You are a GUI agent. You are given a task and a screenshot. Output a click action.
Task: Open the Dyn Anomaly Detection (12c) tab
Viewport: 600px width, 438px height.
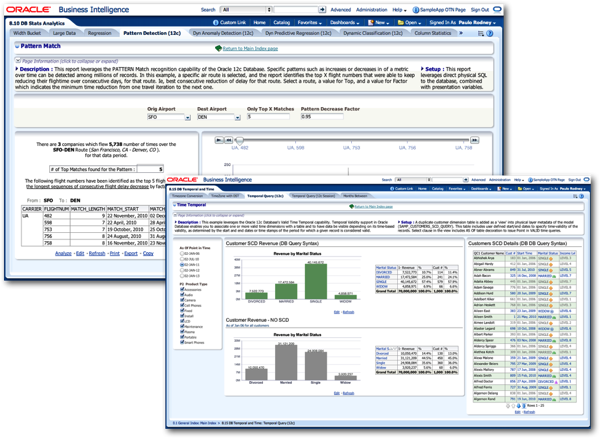(x=223, y=33)
